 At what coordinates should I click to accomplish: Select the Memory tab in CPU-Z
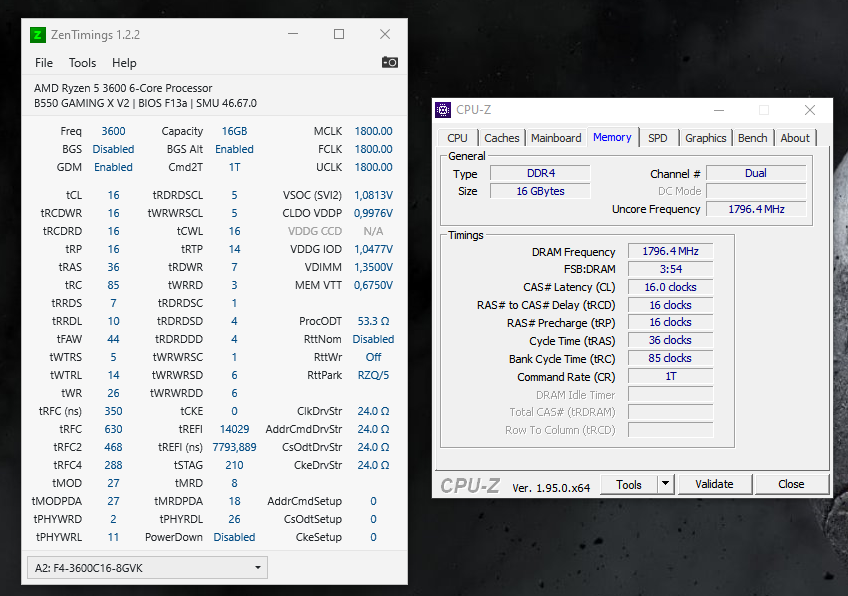click(x=612, y=137)
